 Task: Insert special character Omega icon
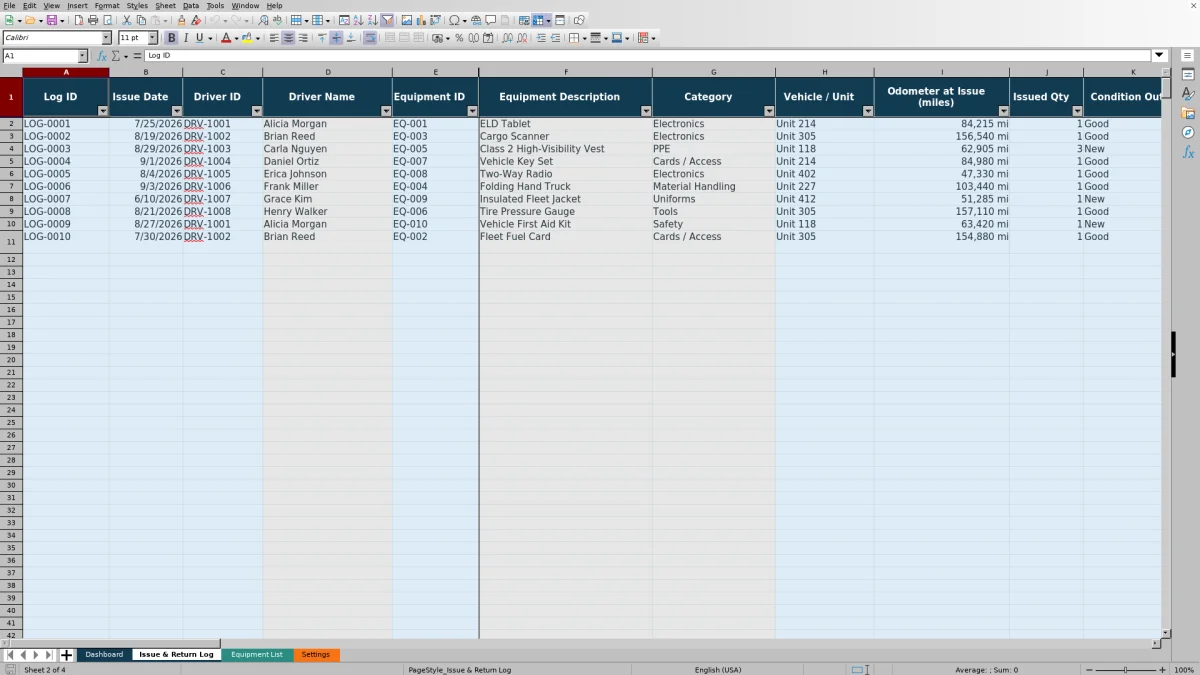coord(454,20)
